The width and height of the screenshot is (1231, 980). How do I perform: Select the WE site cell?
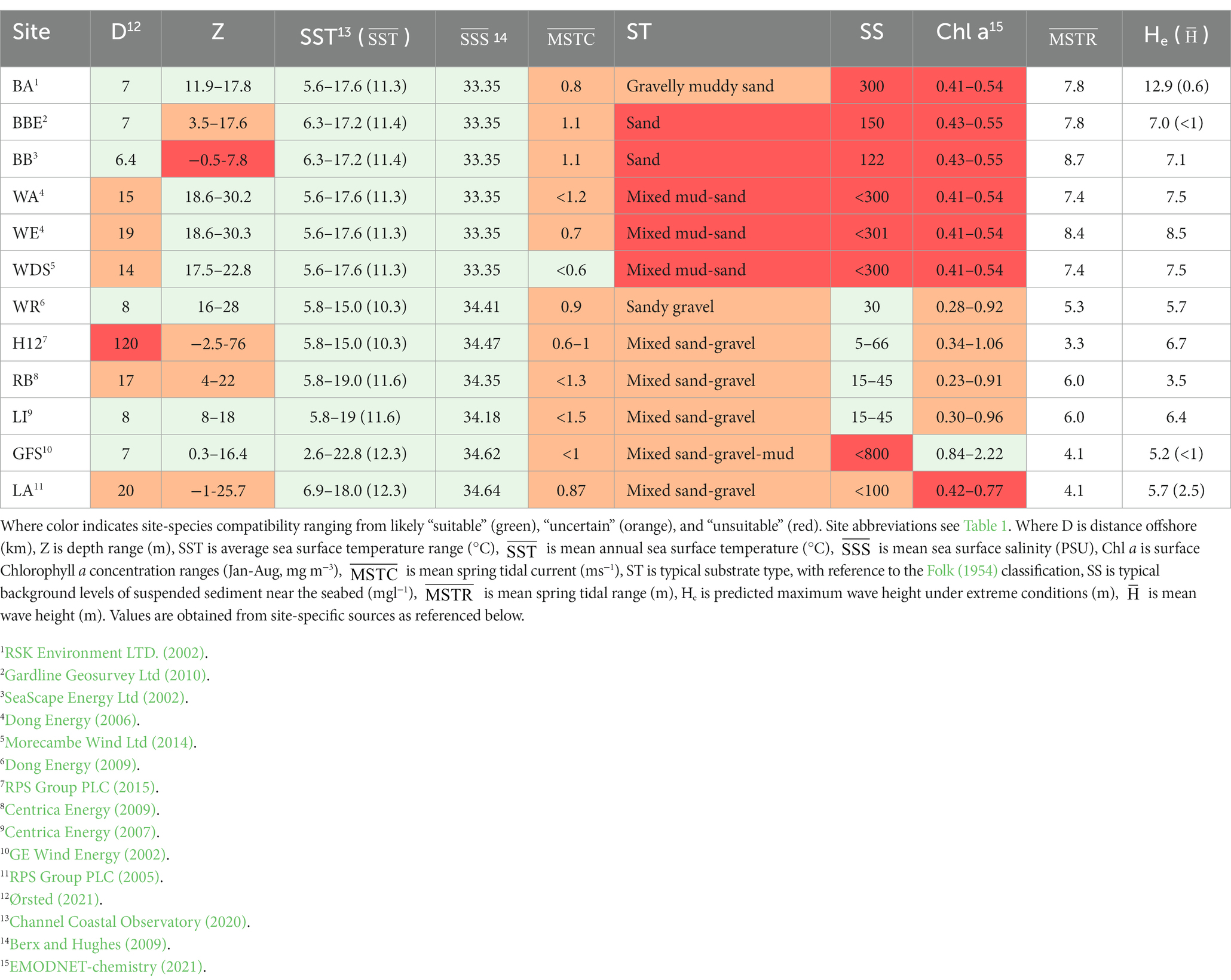[45, 232]
